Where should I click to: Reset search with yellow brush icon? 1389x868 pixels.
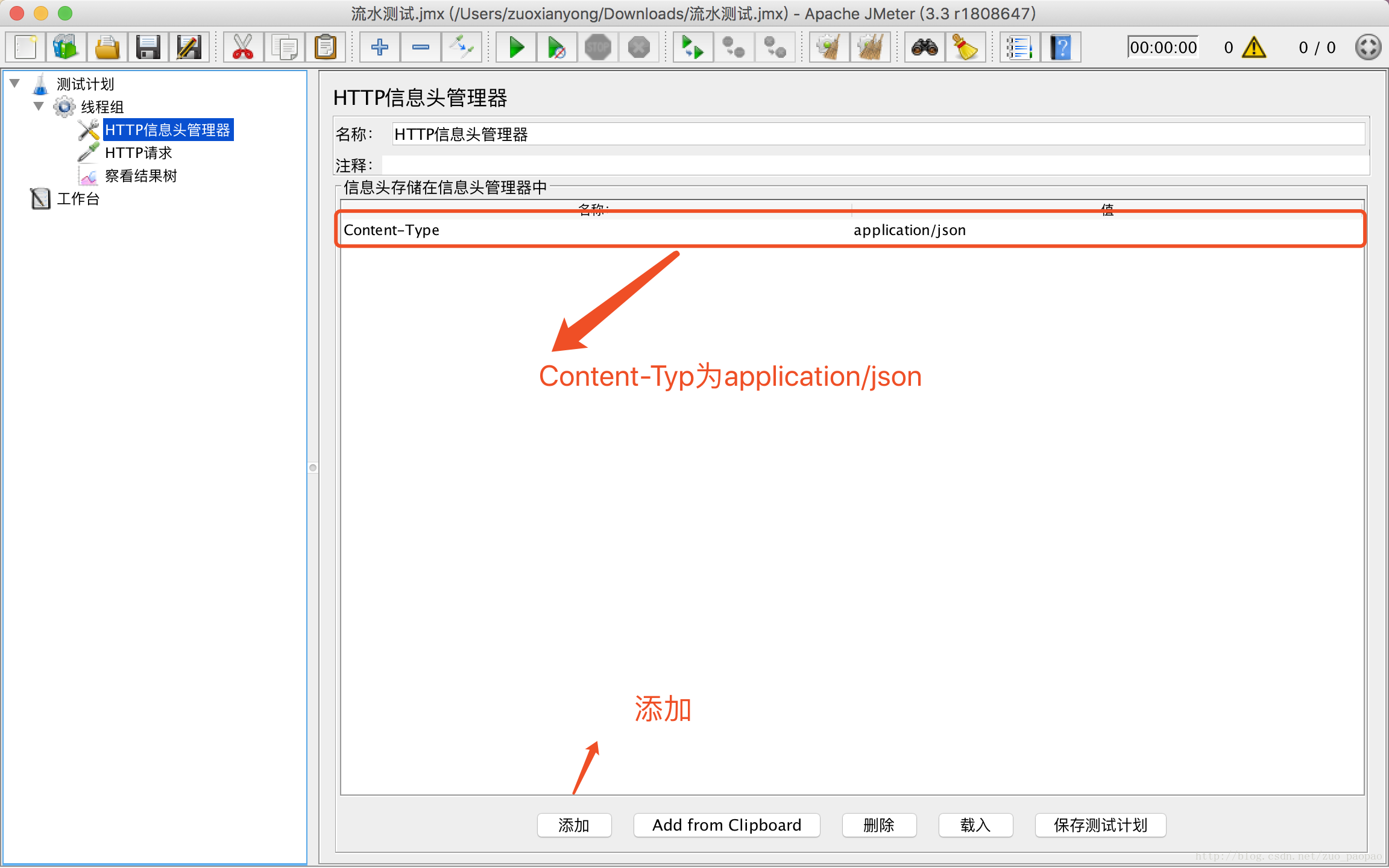pyautogui.click(x=965, y=47)
